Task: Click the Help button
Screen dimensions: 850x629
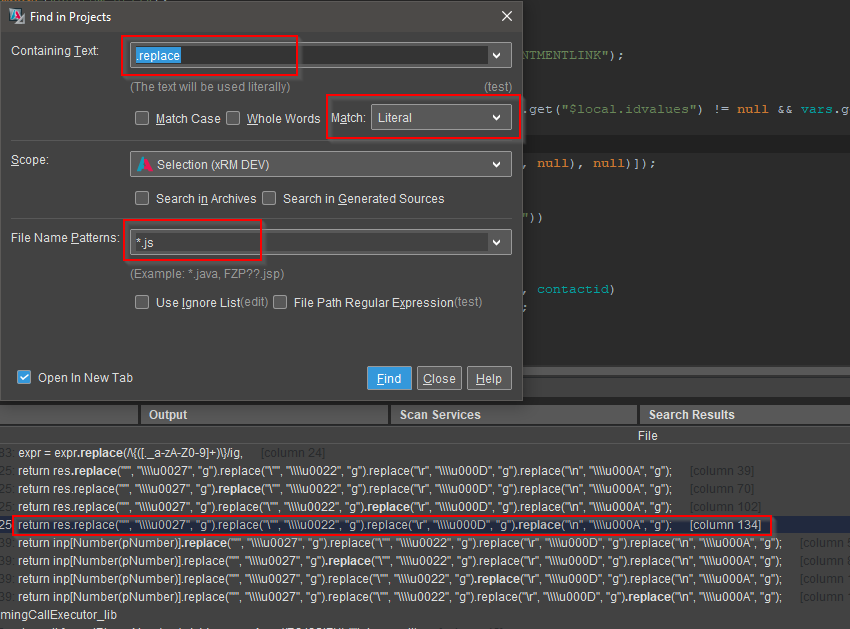Action: [x=488, y=378]
